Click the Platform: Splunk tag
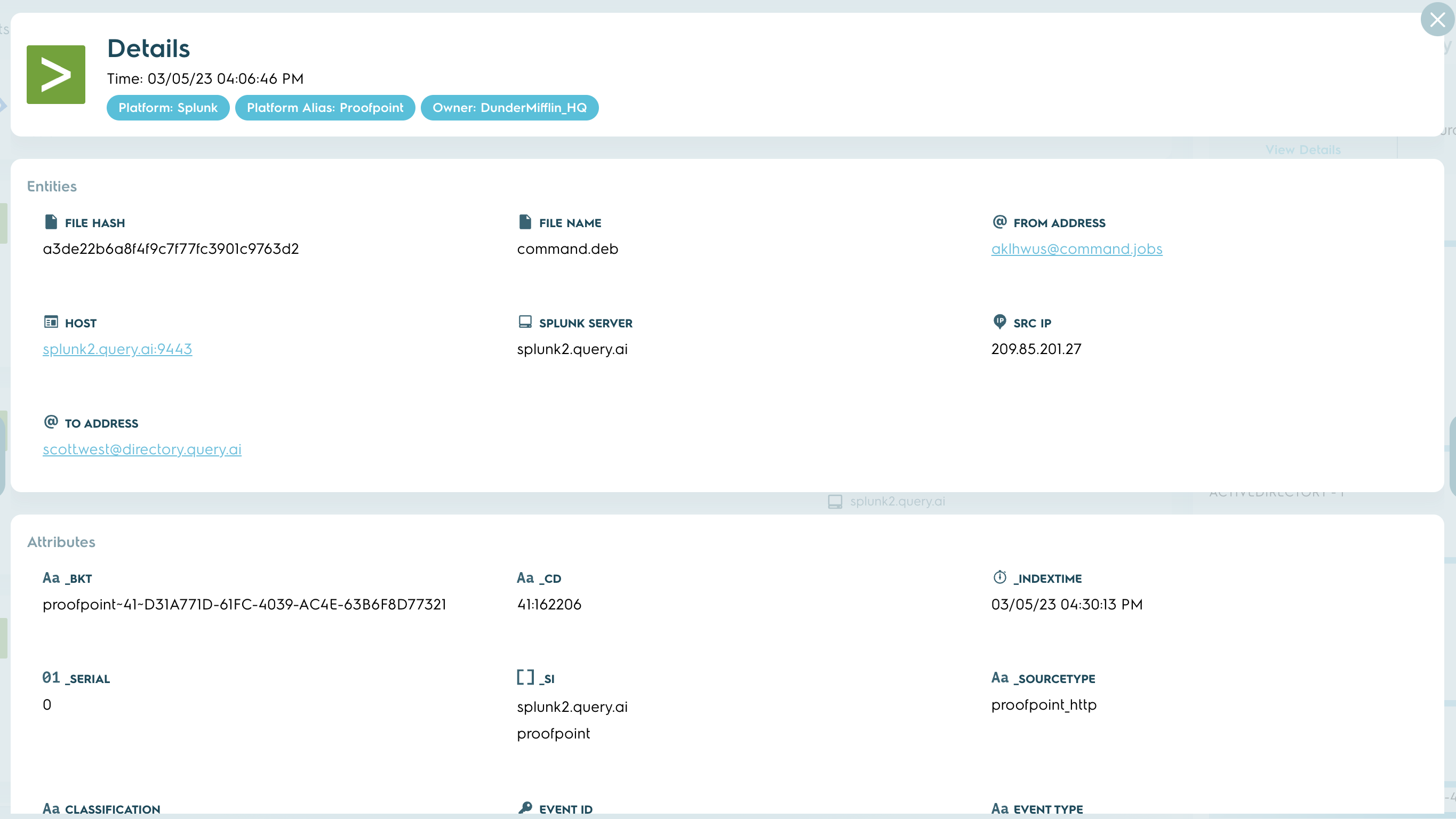1456x819 pixels. click(168, 107)
